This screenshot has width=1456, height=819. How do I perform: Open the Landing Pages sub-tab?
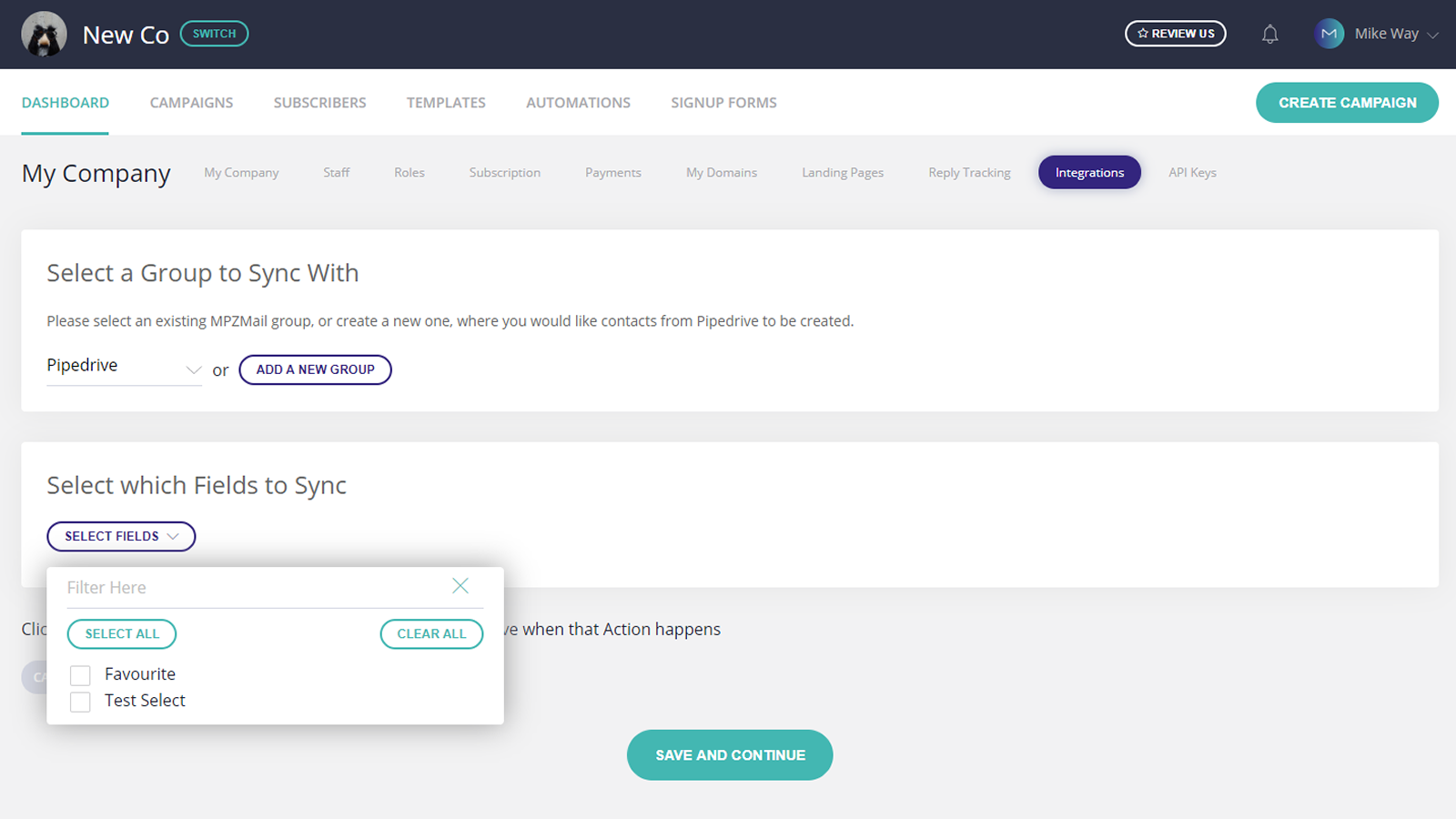coord(843,172)
